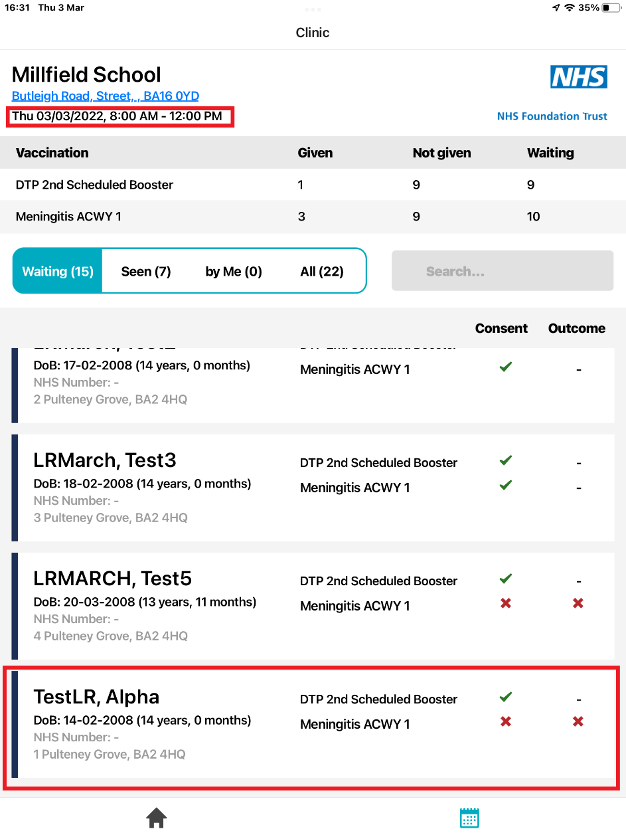Select the by Me (0) filter
626x836 pixels.
pyautogui.click(x=233, y=271)
